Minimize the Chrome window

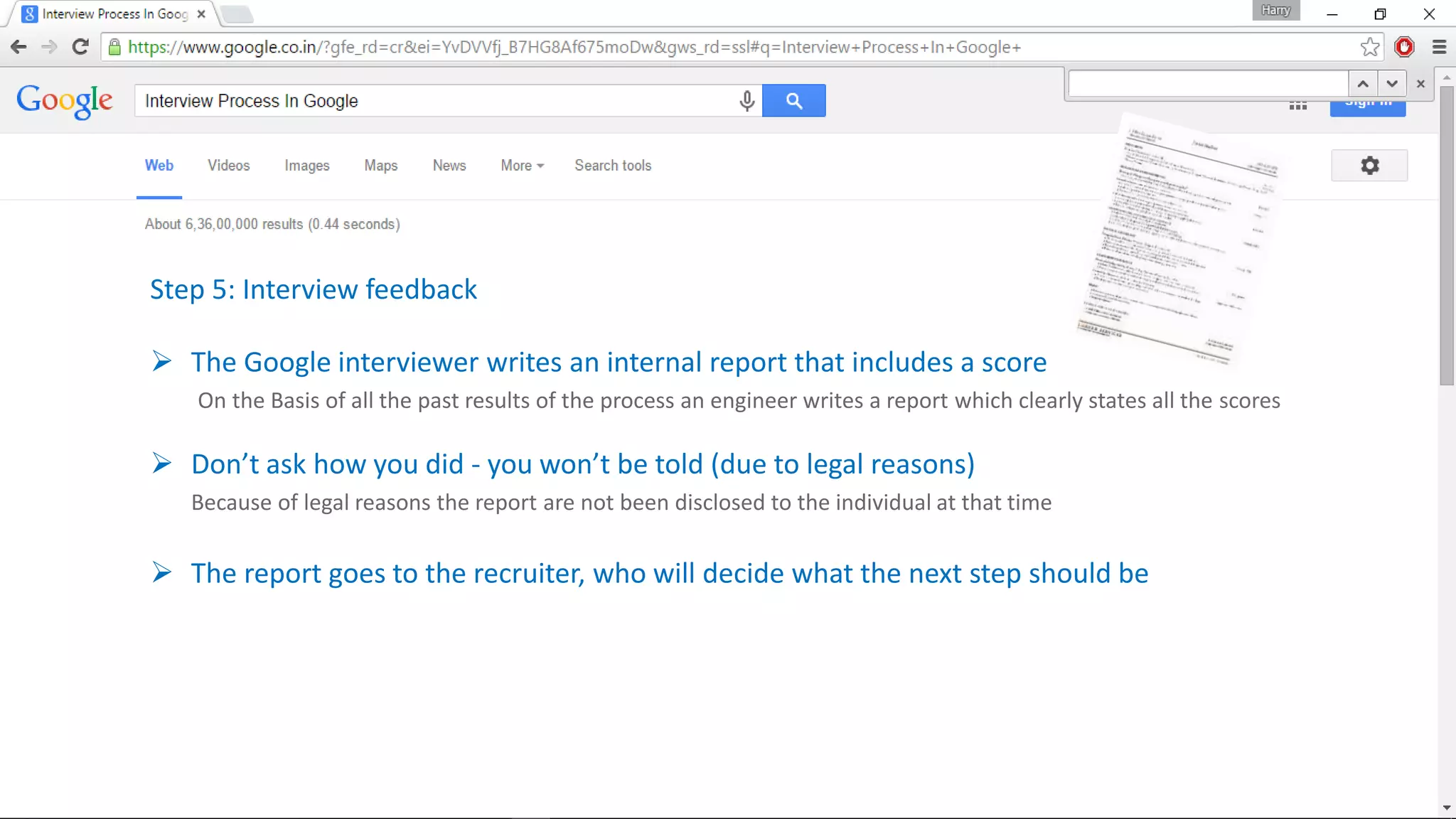click(1332, 14)
